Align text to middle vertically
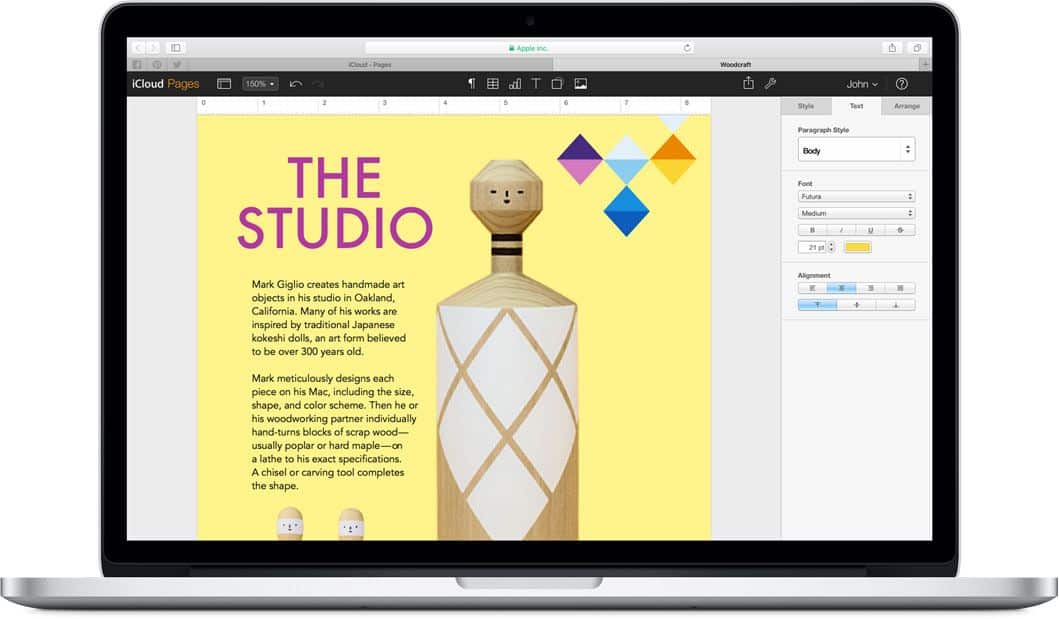The width and height of the screenshot is (1059, 619). [856, 305]
